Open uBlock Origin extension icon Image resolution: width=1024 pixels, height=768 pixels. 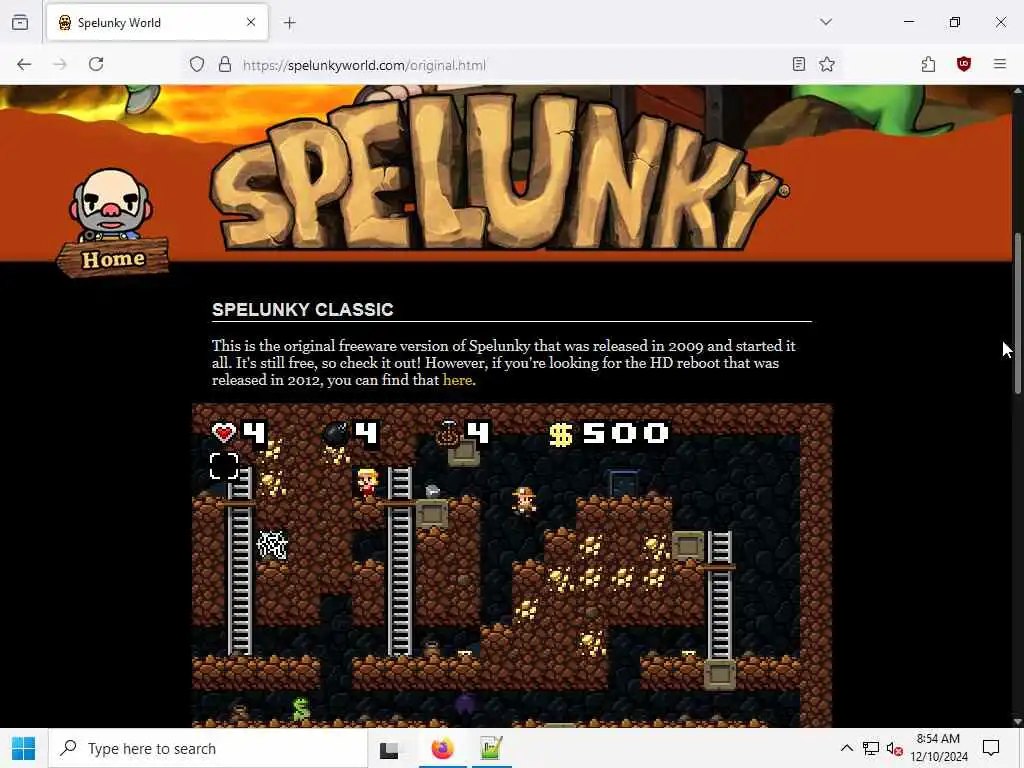(963, 64)
